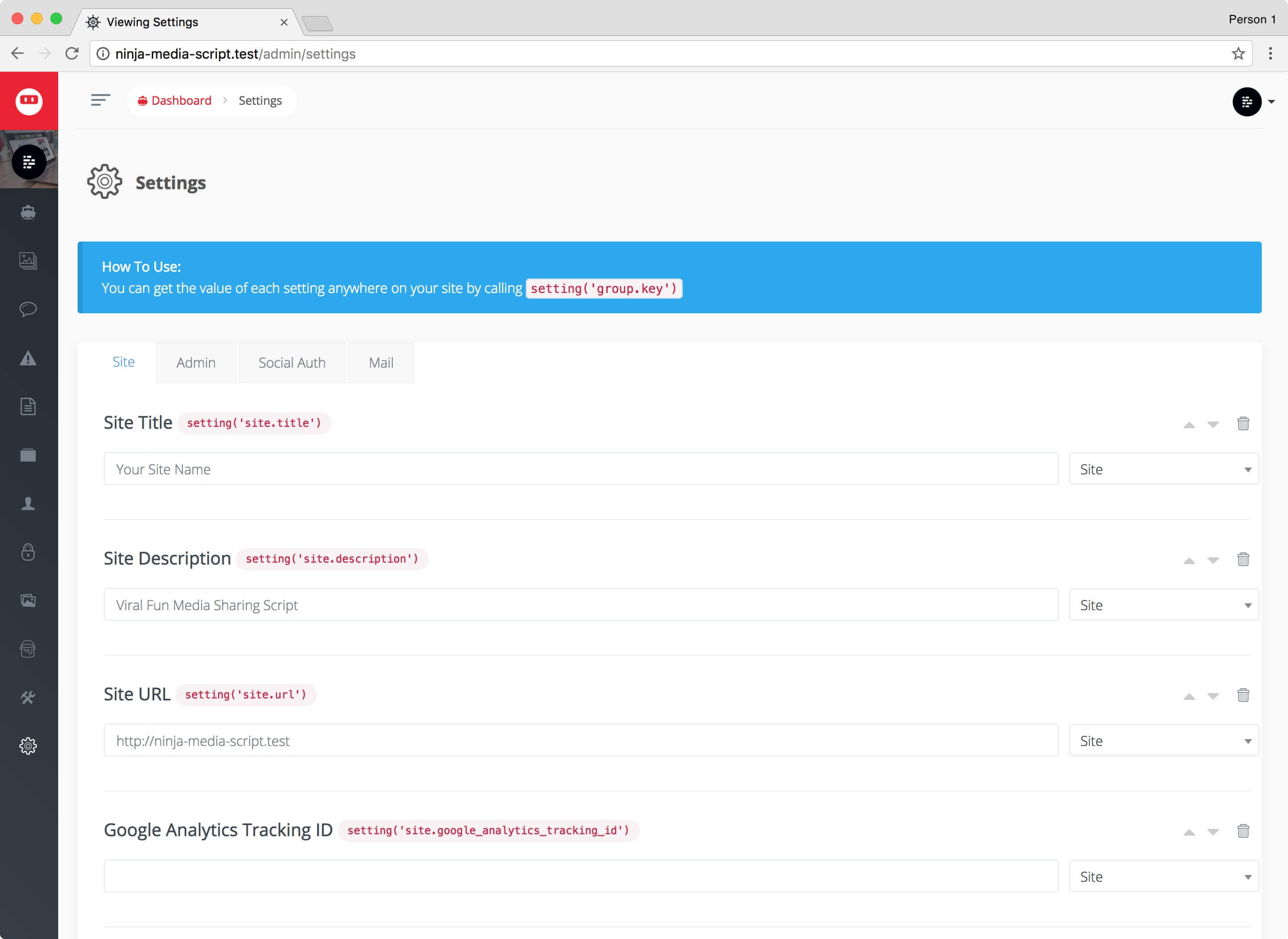Viewport: 1288px width, 939px height.
Task: Open the padlock sidebar icon
Action: (29, 552)
